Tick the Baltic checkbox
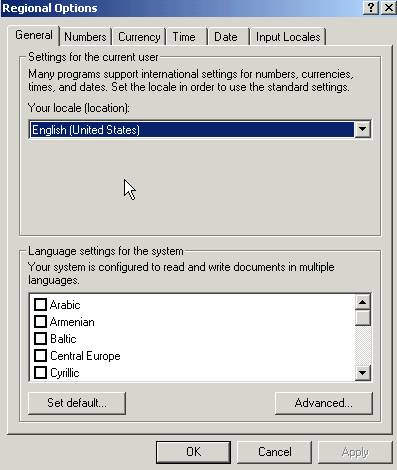This screenshot has width=397, height=470. coord(40,338)
